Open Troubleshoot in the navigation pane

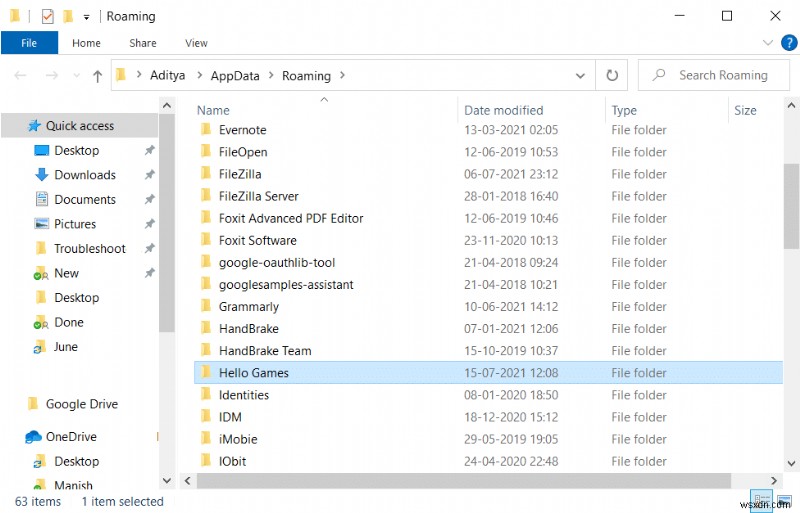(x=90, y=249)
